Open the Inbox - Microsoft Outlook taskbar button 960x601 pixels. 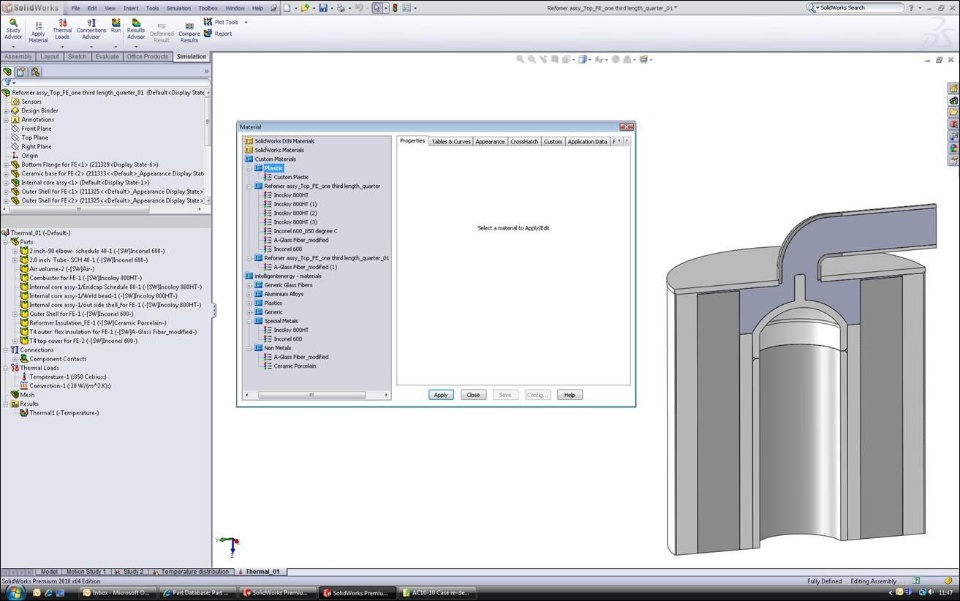pos(116,592)
